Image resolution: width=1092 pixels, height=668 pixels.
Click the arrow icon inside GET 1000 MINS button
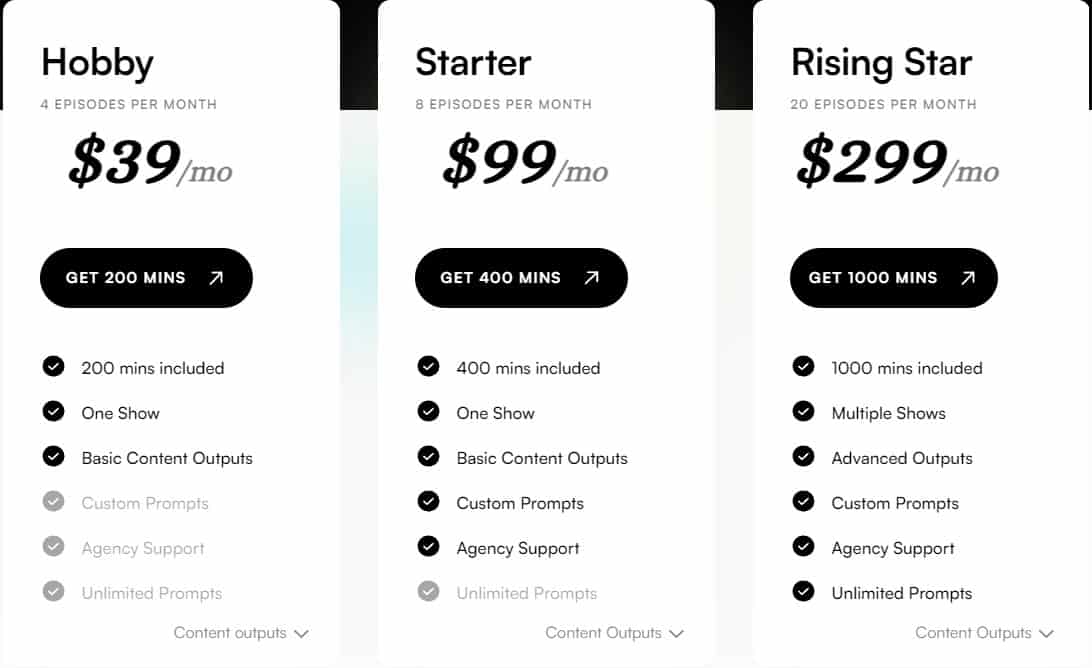(x=967, y=278)
